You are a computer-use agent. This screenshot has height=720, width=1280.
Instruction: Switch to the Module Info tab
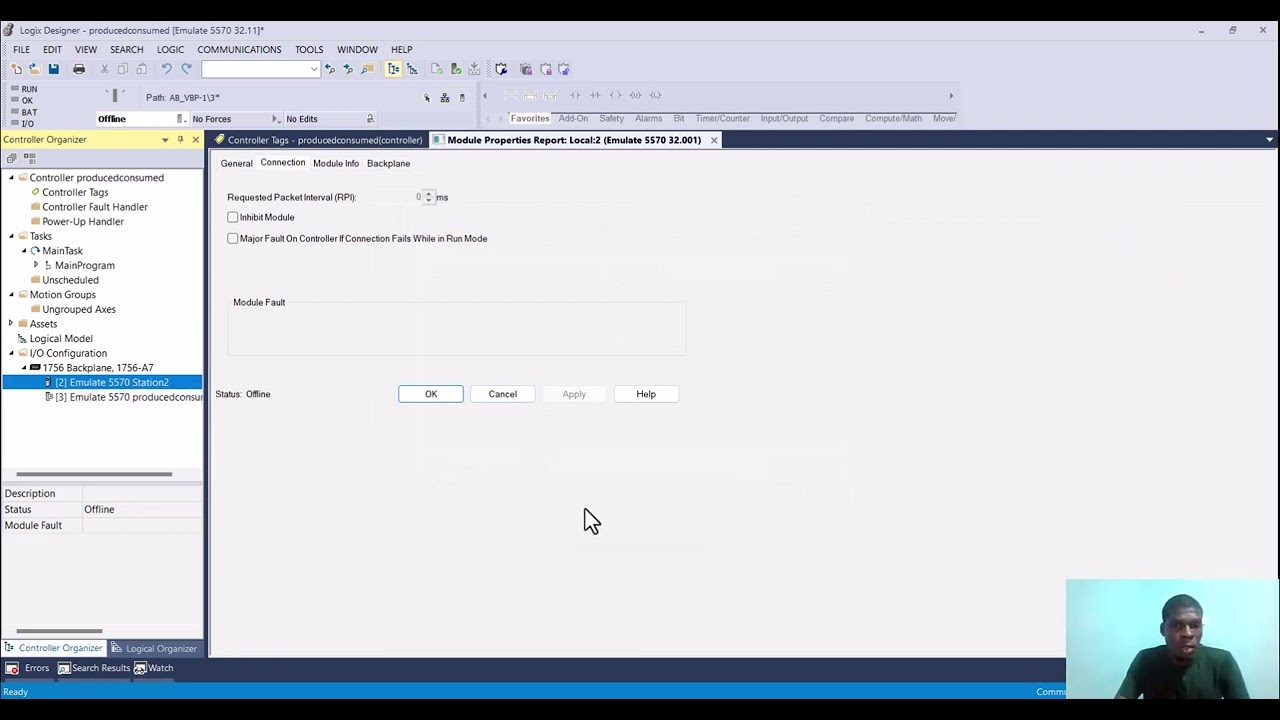tap(336, 163)
